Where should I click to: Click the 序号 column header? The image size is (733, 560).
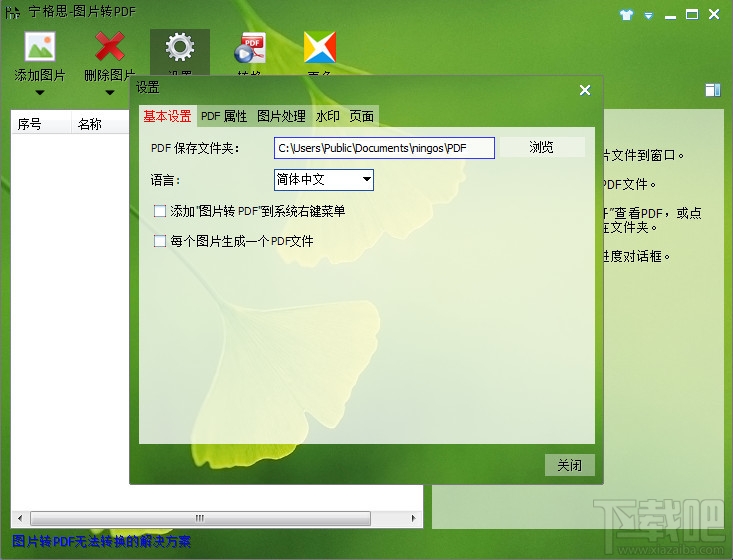pos(41,124)
